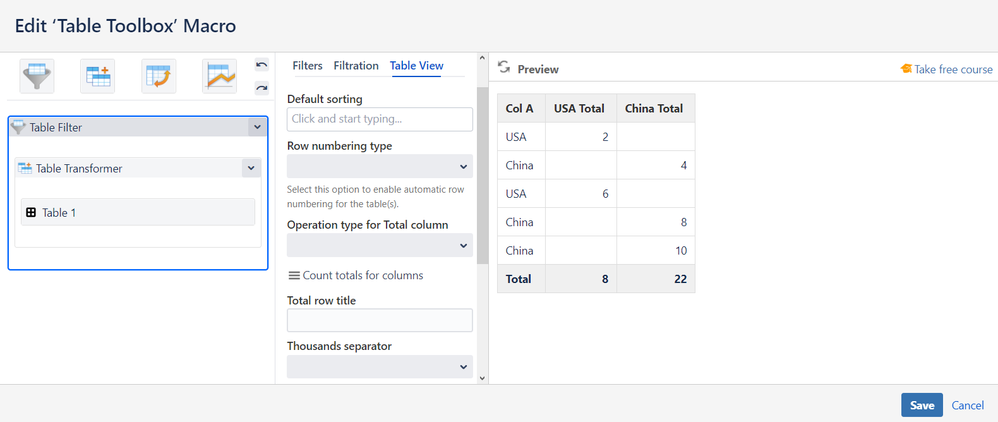
Task: Add a Table Filter macro via funnel icon
Action: (37, 76)
